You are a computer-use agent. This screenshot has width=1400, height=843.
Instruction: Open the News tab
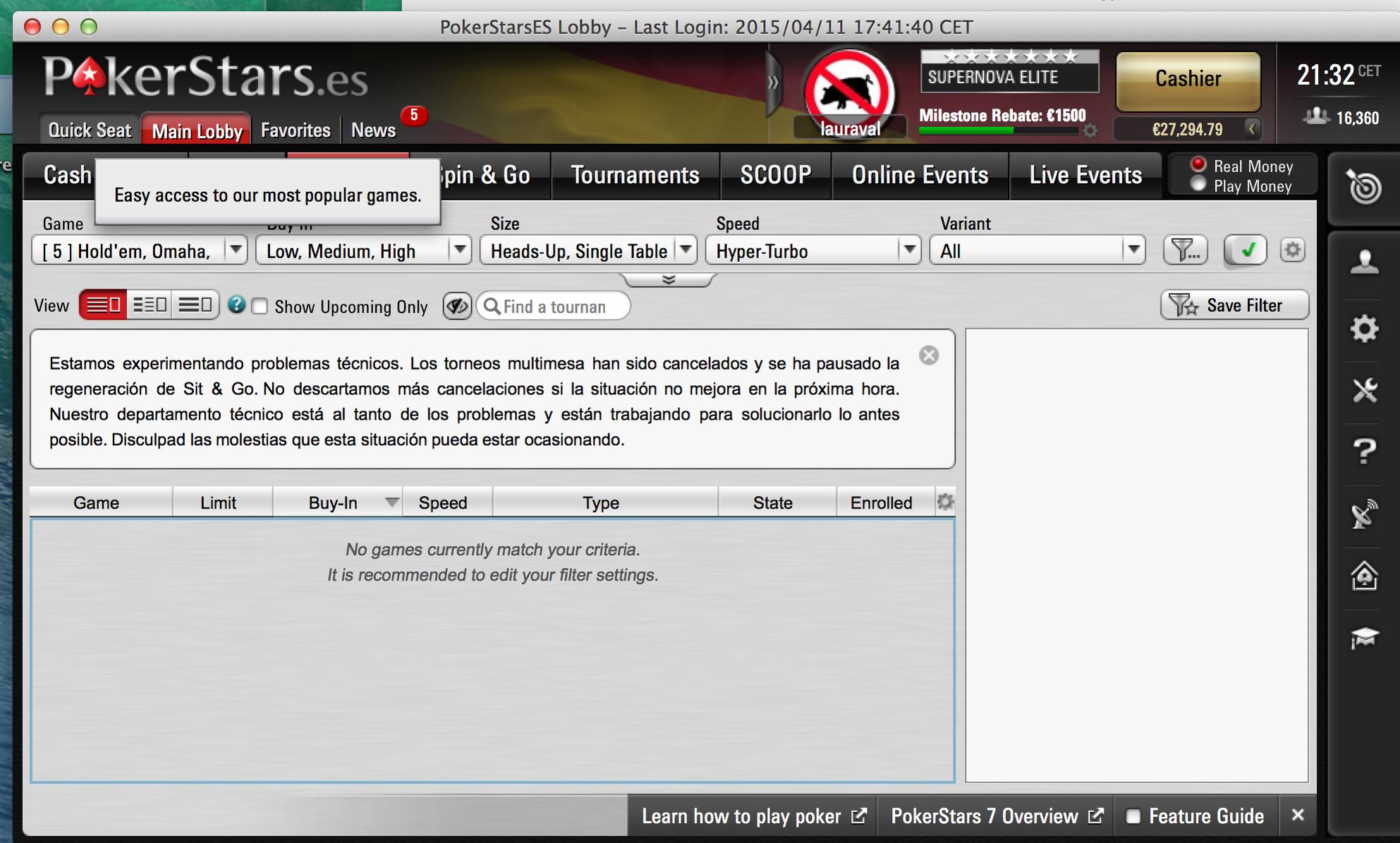point(373,131)
